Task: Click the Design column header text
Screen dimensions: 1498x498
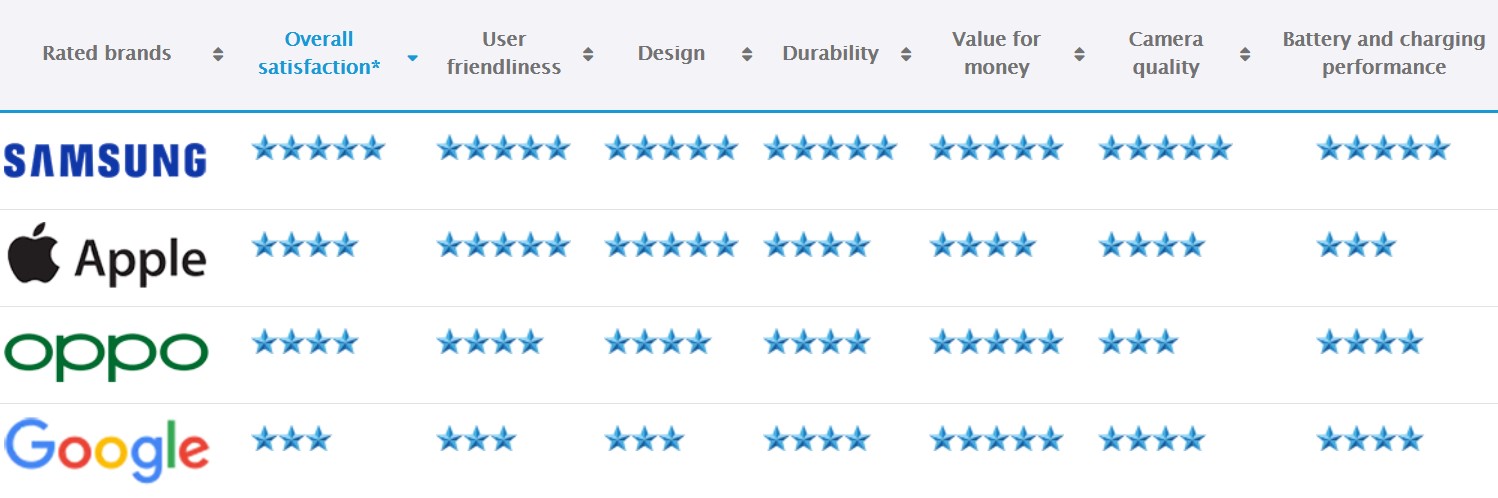Action: [671, 53]
